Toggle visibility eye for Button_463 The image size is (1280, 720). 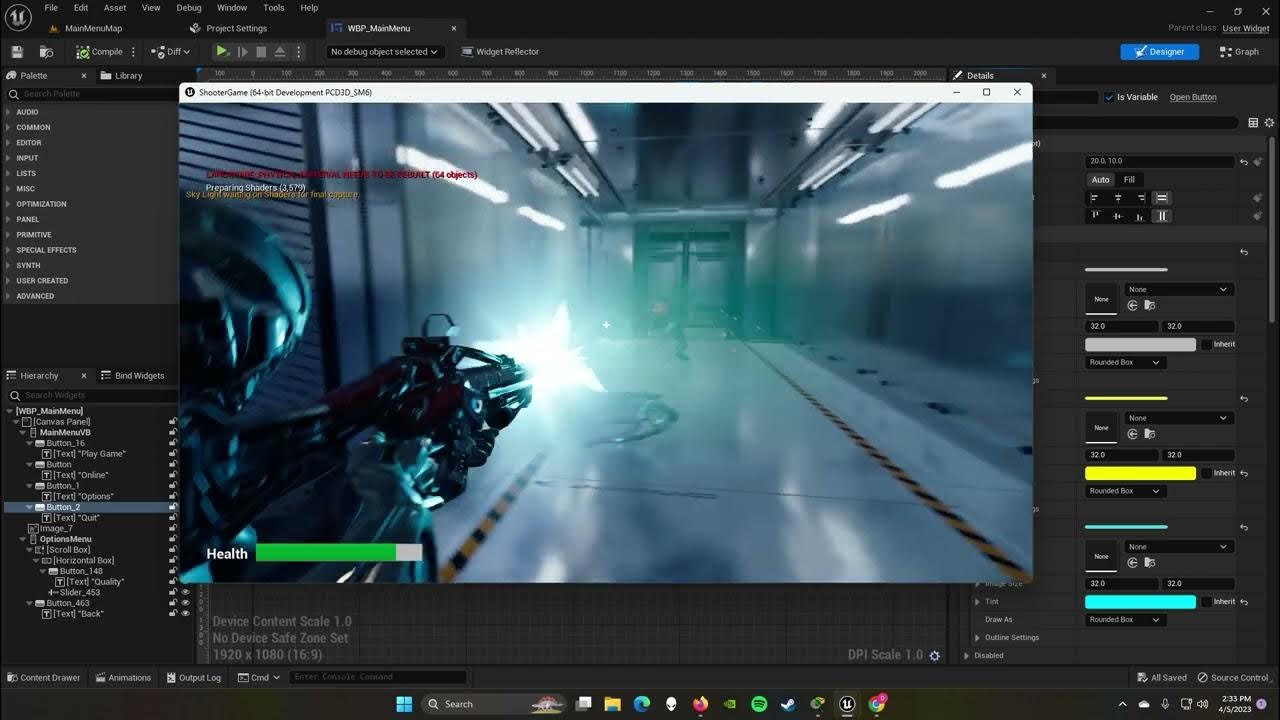pyautogui.click(x=185, y=603)
